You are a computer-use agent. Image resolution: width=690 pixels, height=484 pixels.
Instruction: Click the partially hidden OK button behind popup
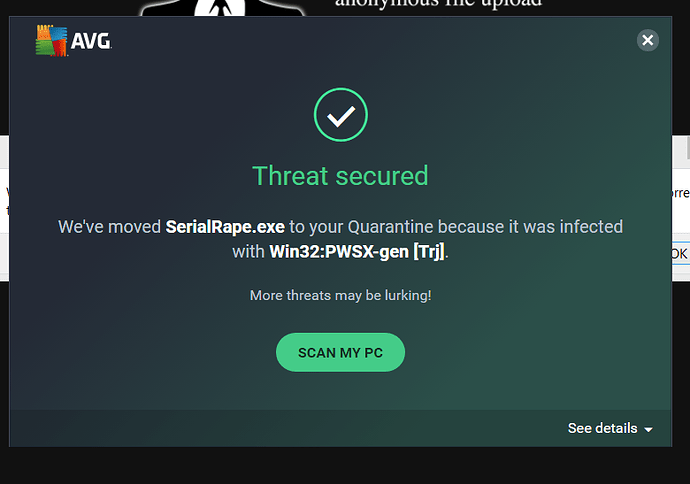(x=679, y=254)
